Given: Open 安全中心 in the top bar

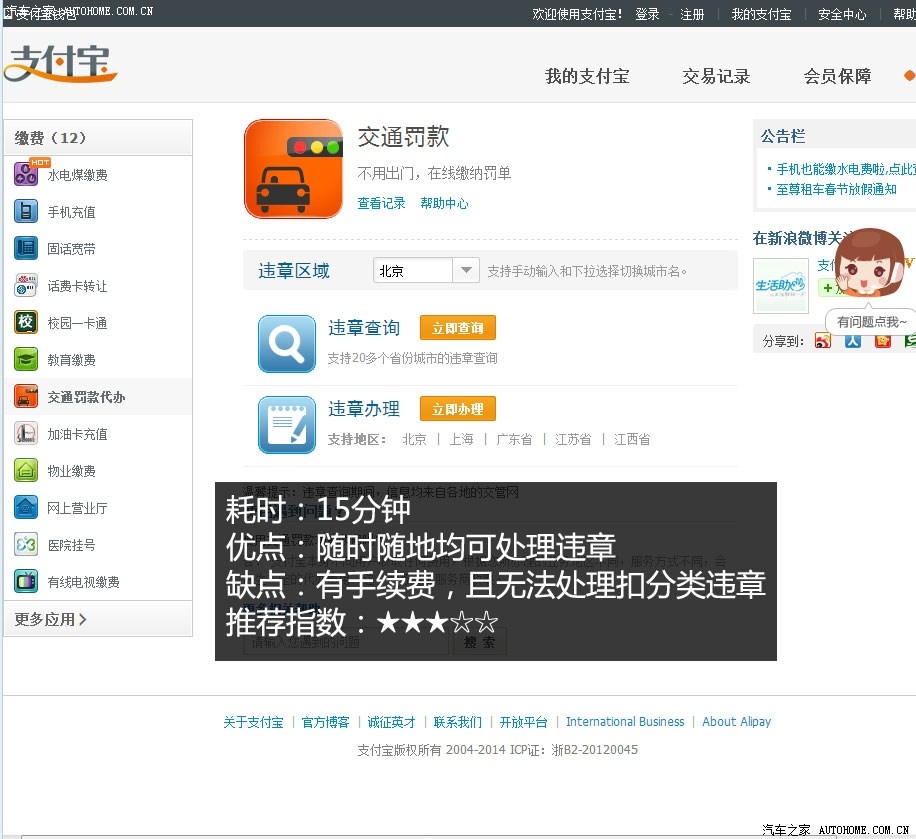Looking at the screenshot, I should [x=842, y=14].
